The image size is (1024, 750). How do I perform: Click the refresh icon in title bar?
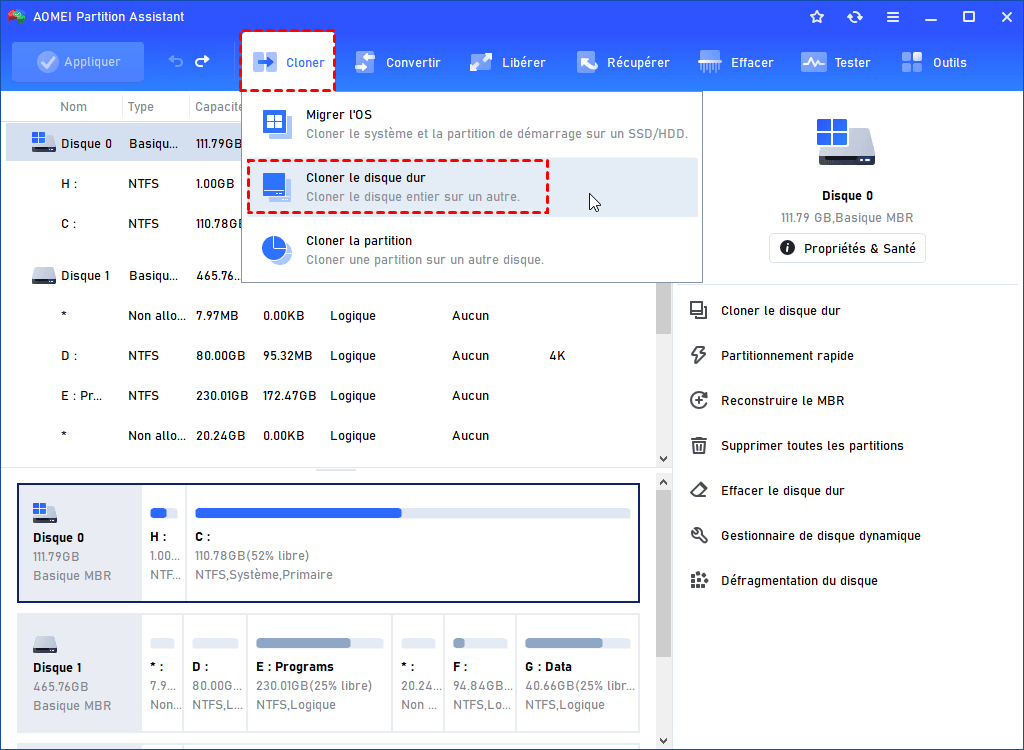click(x=854, y=17)
